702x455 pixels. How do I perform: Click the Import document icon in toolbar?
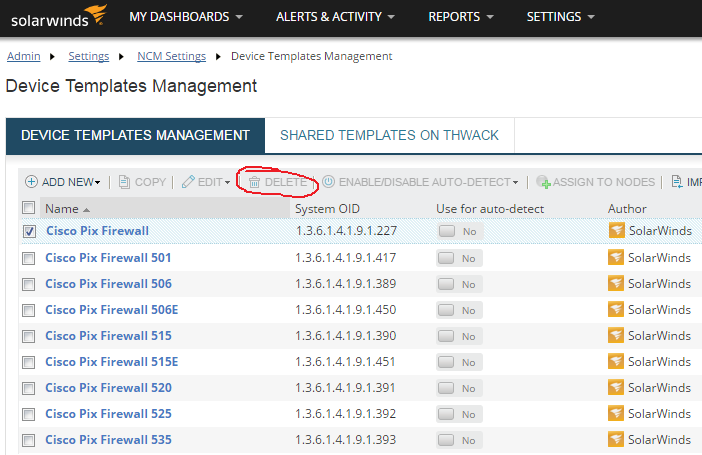click(677, 181)
